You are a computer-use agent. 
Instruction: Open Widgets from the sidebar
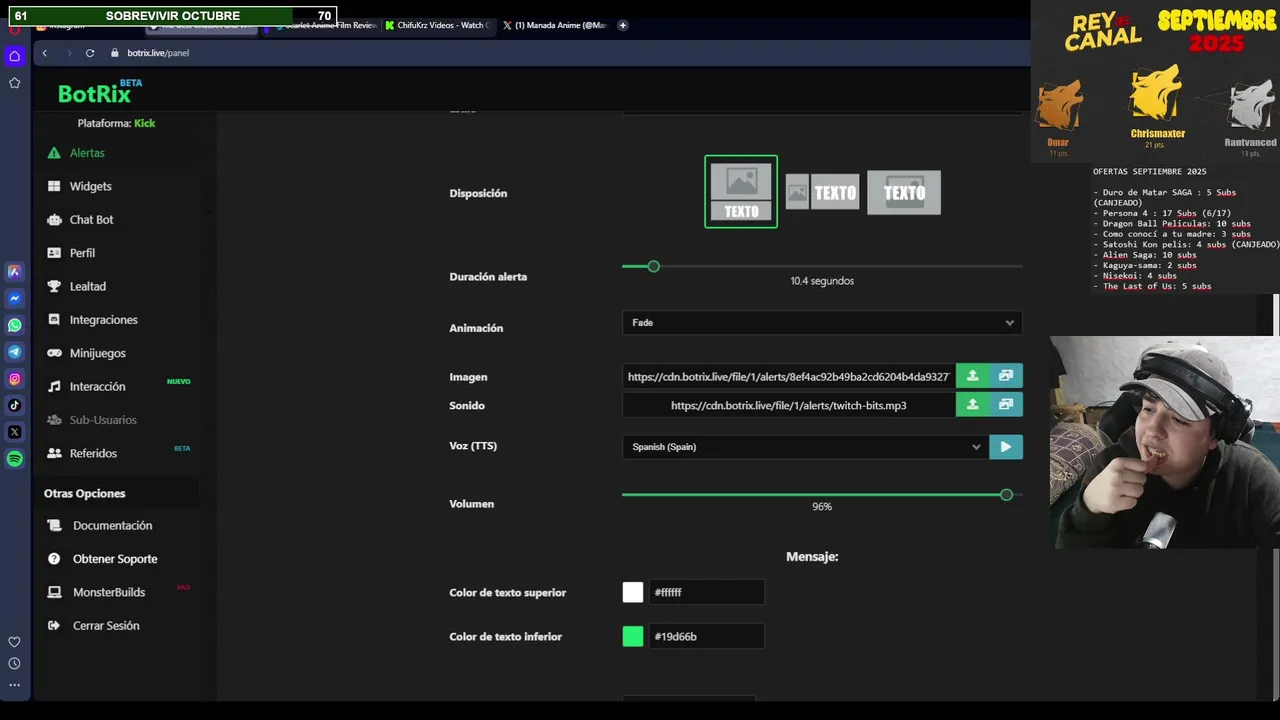click(x=90, y=186)
